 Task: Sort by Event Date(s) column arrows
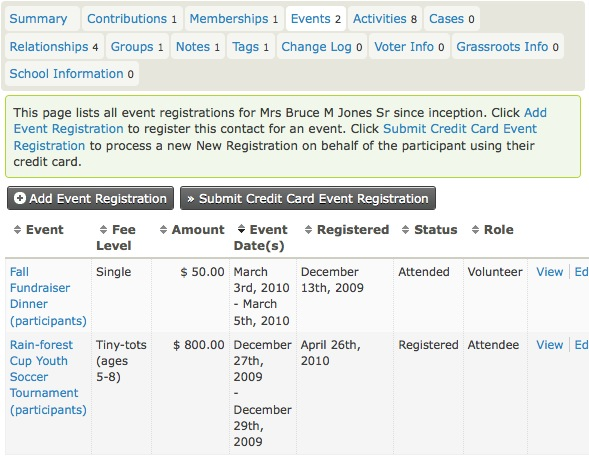pyautogui.click(x=241, y=229)
